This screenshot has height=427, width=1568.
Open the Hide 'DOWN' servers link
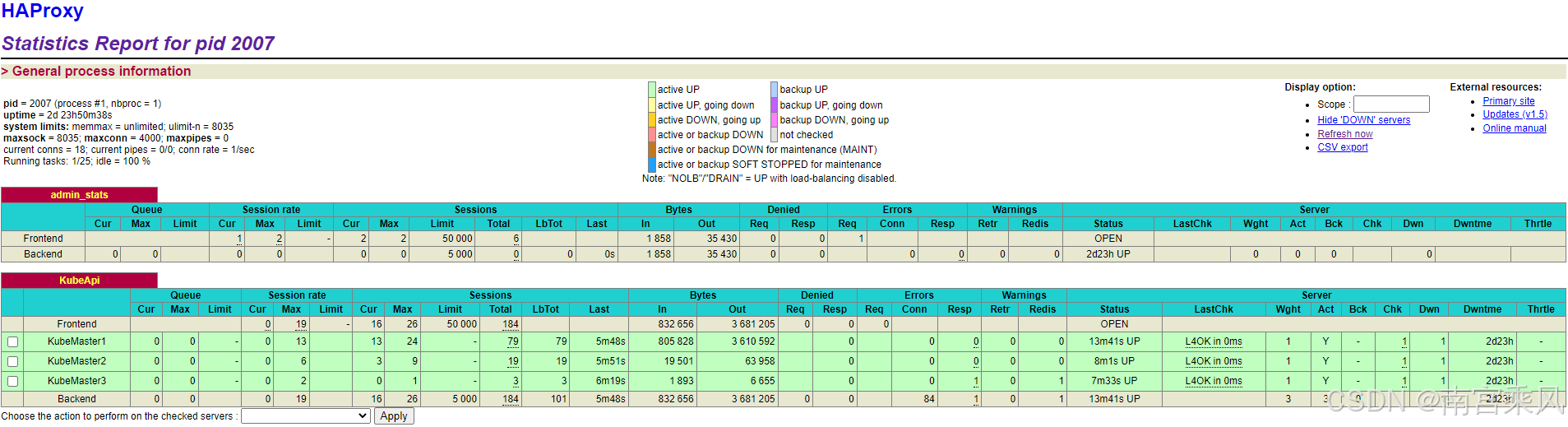click(x=1363, y=120)
